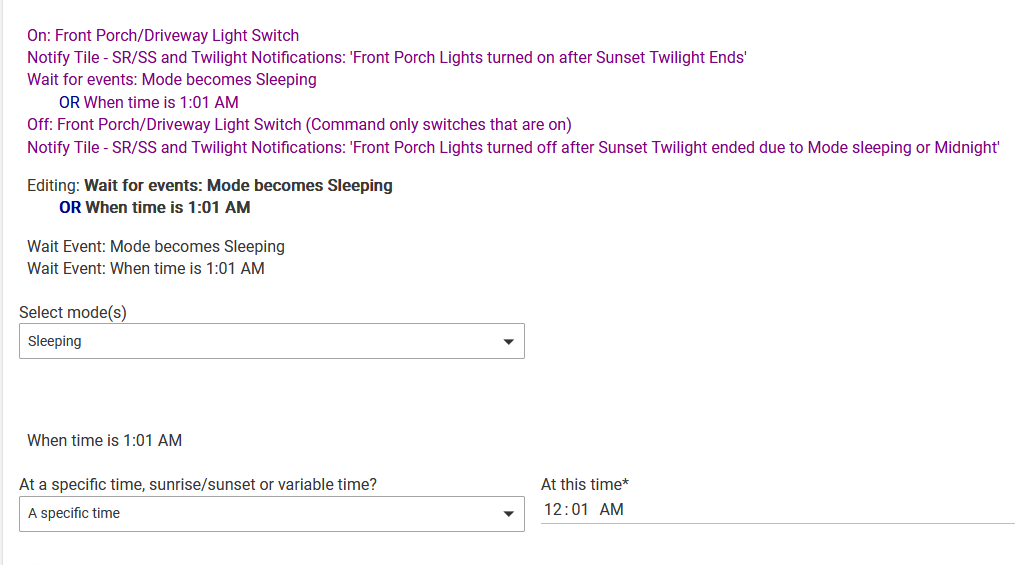The width and height of the screenshot is (1015, 565).
Task: Click the purple 'OR When time is 1:01 AM' line
Action: (x=148, y=102)
